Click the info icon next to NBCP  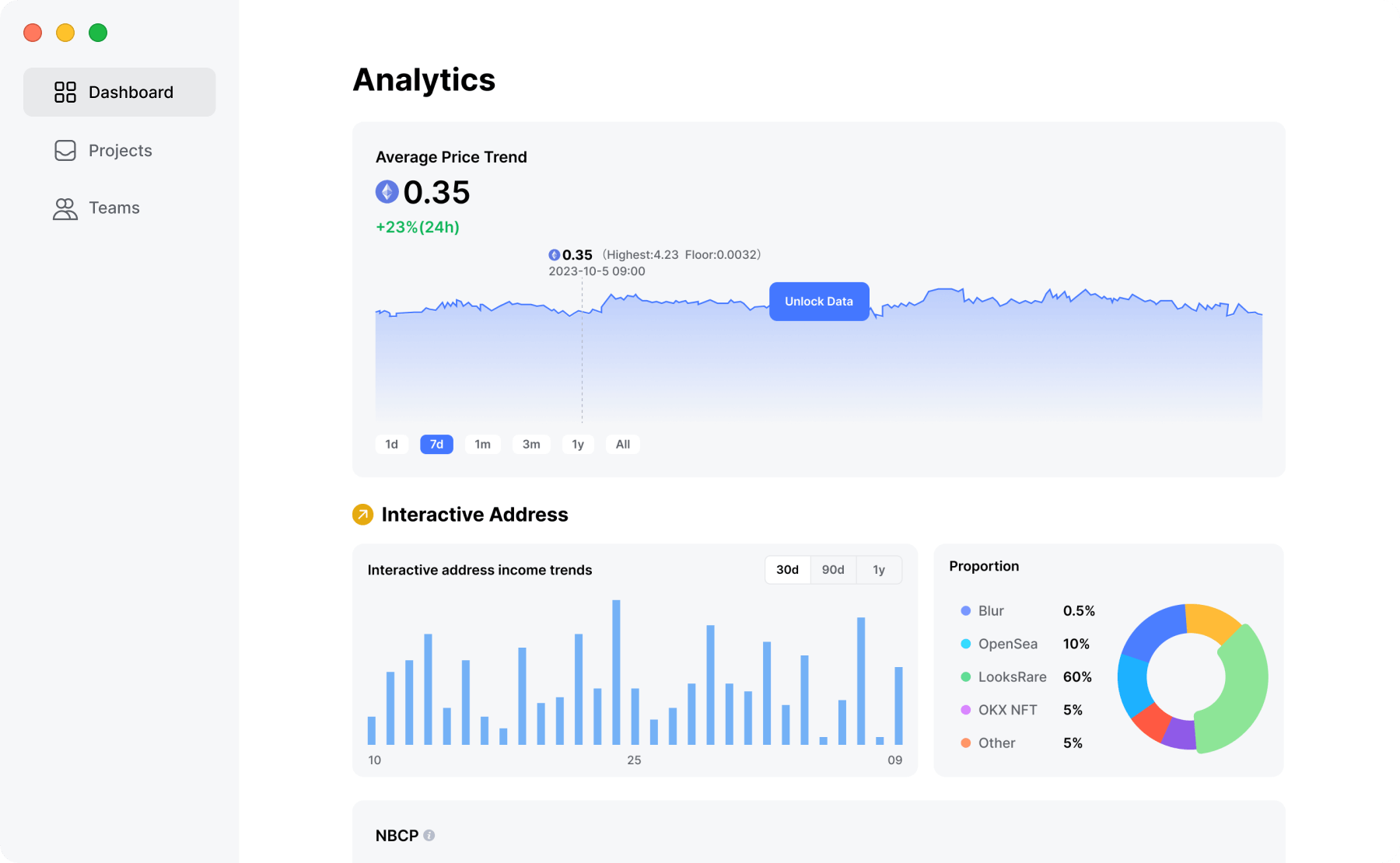pyautogui.click(x=429, y=835)
